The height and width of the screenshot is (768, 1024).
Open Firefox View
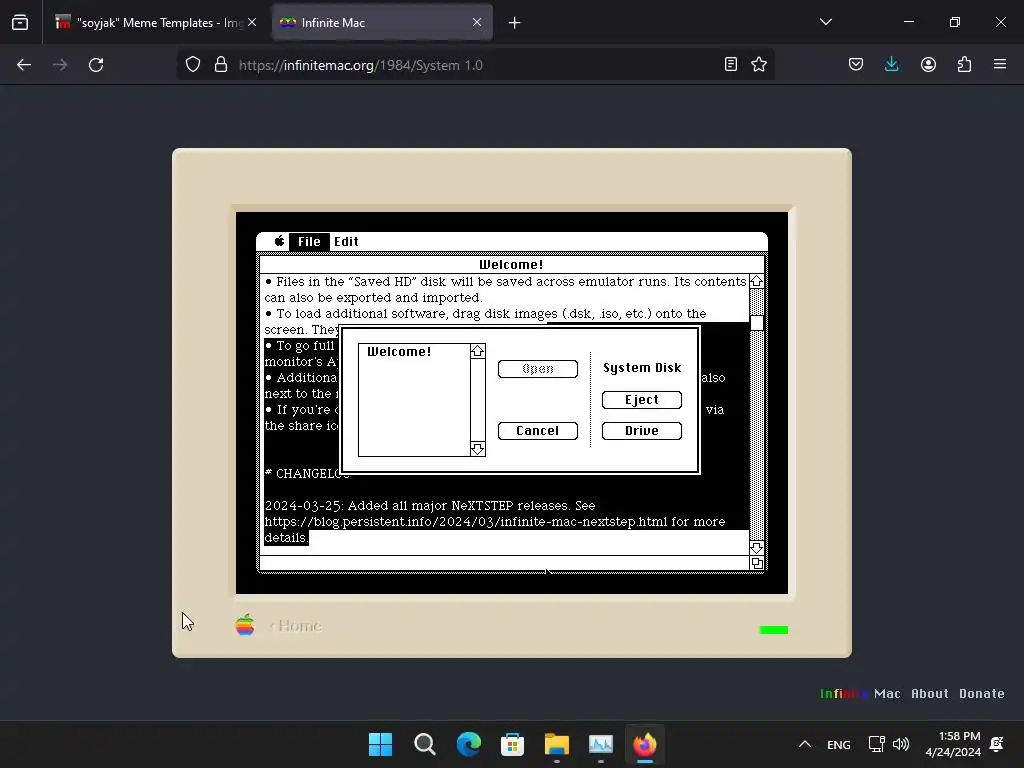click(x=20, y=23)
